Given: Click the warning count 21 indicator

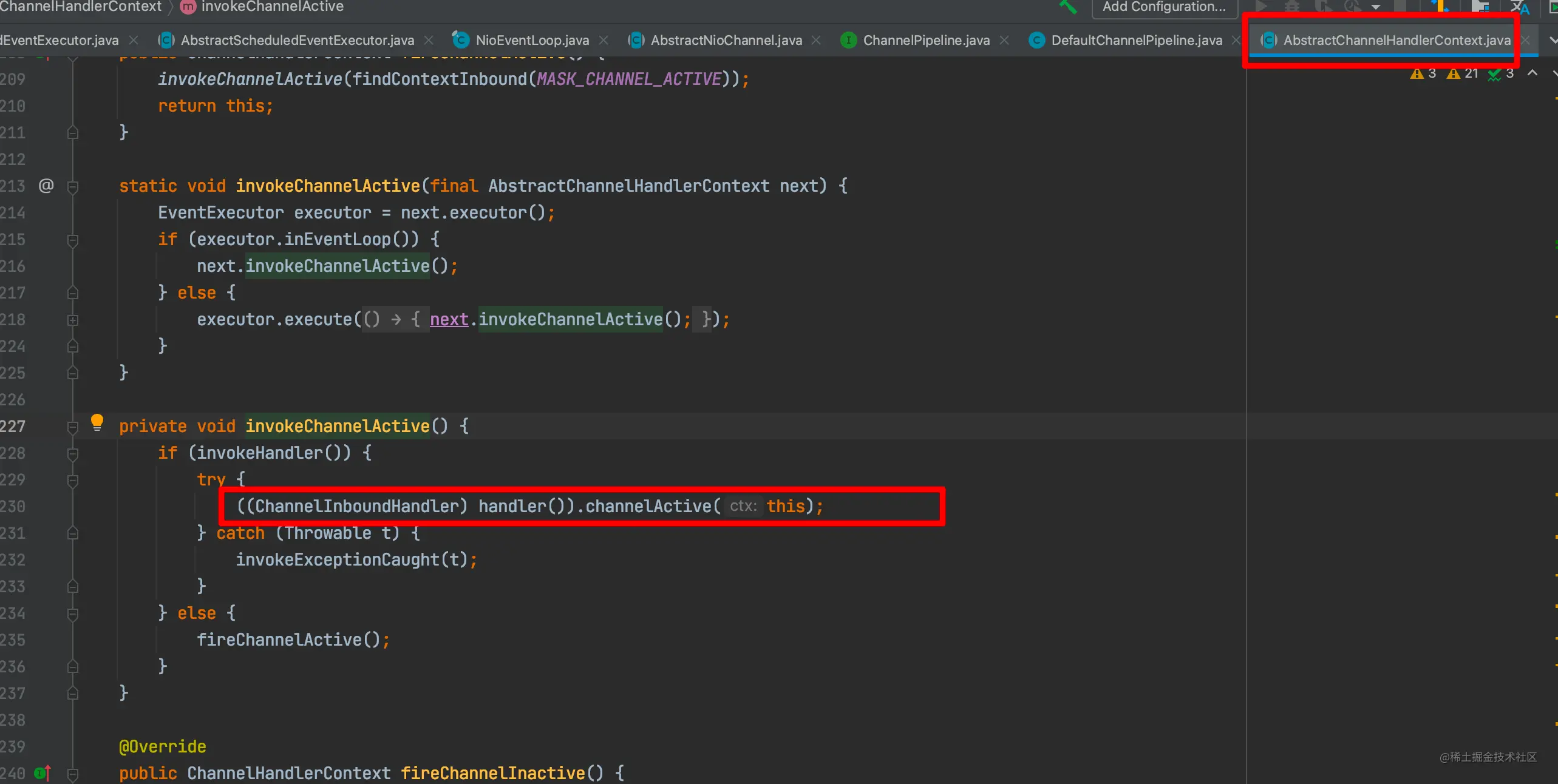Looking at the screenshot, I should pyautogui.click(x=1462, y=73).
